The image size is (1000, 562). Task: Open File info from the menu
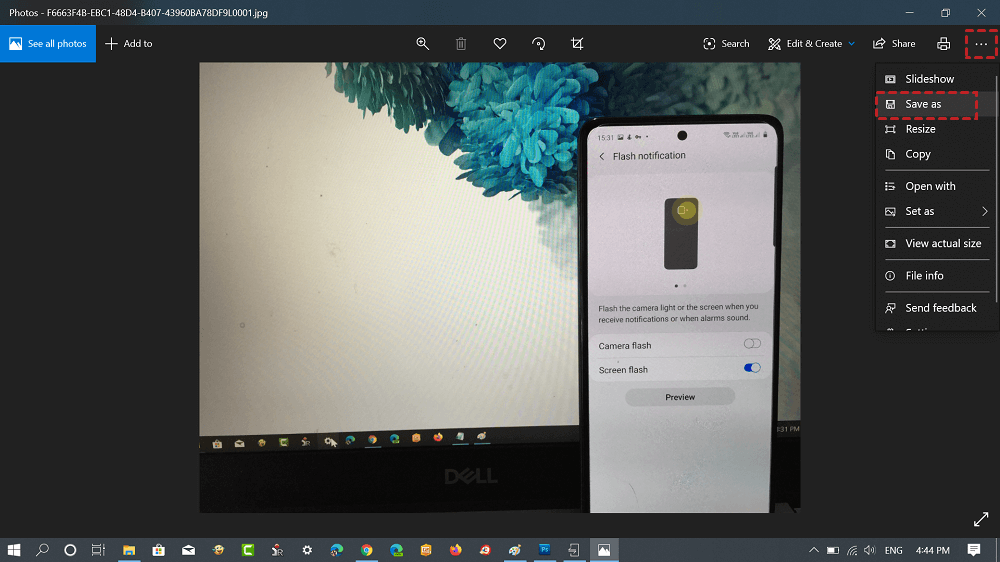(x=924, y=276)
